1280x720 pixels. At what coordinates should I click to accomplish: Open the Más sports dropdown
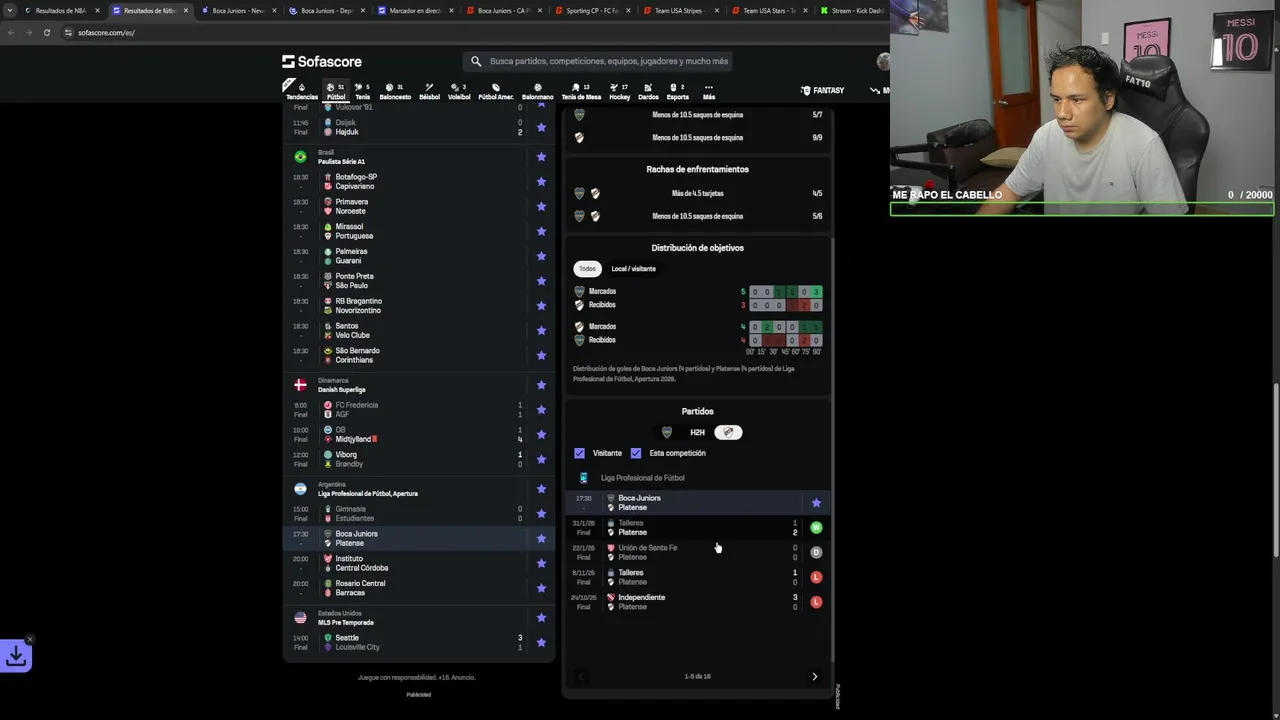pyautogui.click(x=709, y=91)
